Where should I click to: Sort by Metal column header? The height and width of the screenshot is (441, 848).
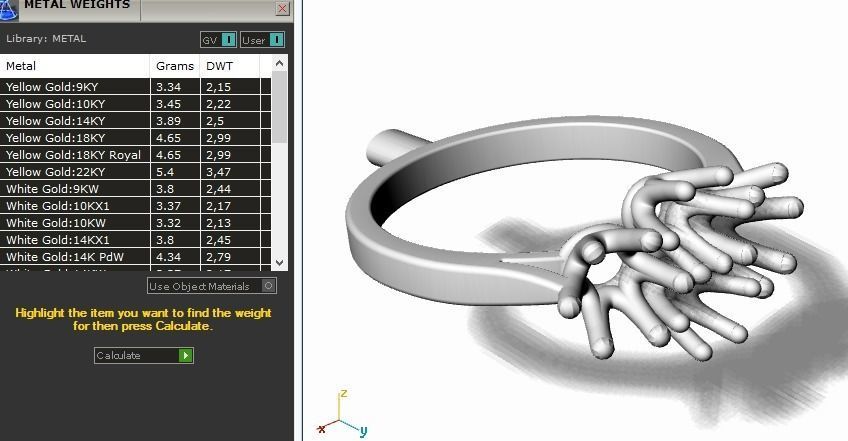(x=75, y=66)
